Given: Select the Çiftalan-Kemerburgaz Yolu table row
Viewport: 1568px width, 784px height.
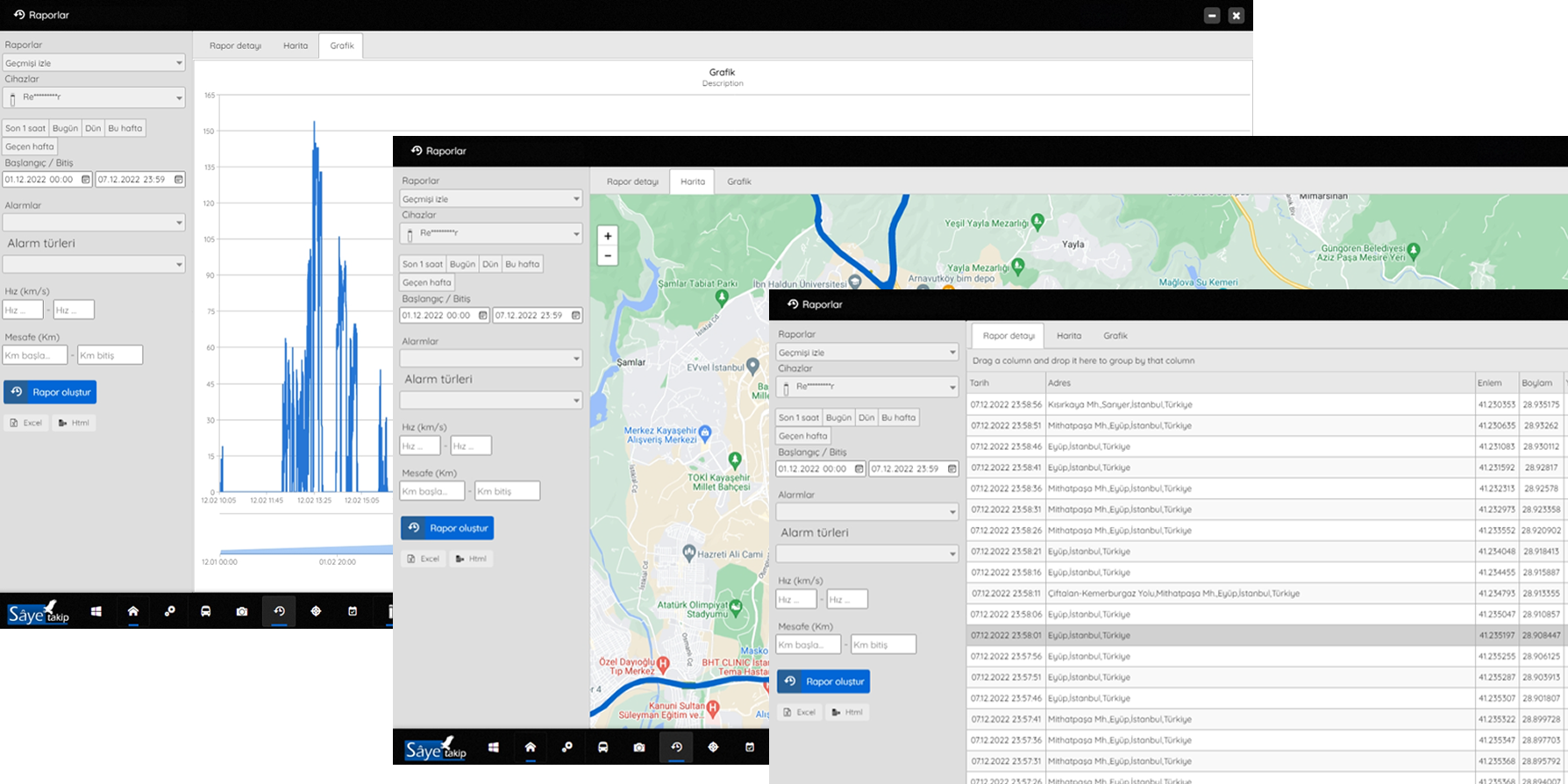Looking at the screenshot, I should [1173, 594].
